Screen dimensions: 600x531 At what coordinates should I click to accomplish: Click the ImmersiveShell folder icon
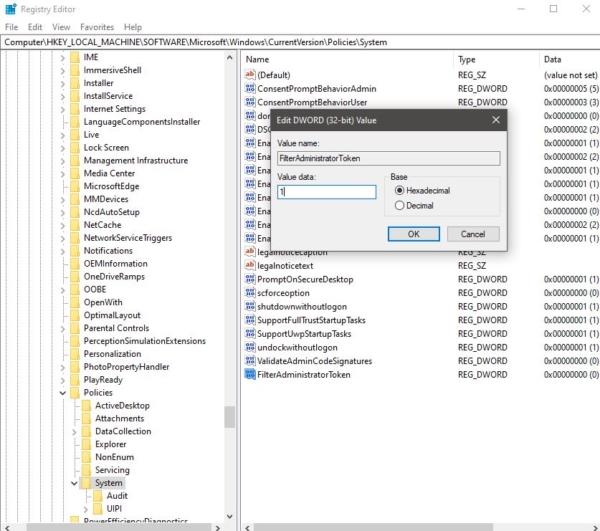tap(75, 70)
